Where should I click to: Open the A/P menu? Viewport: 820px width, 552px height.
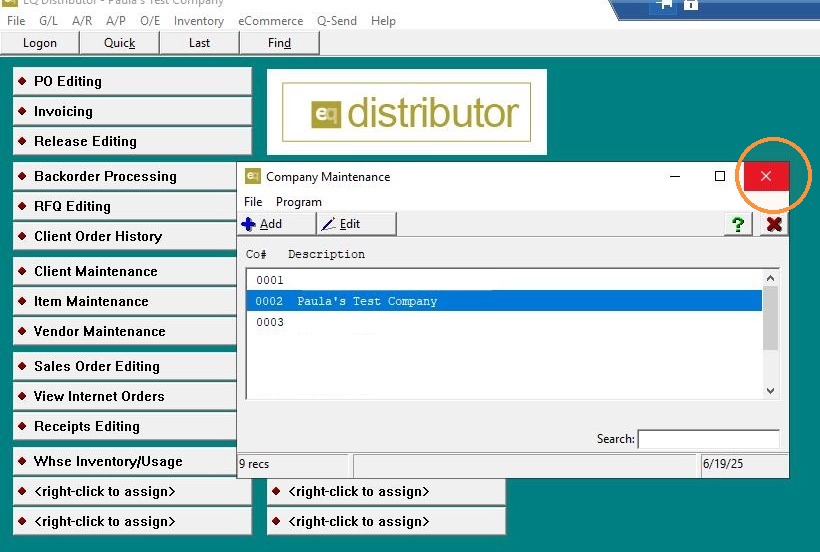pos(116,21)
